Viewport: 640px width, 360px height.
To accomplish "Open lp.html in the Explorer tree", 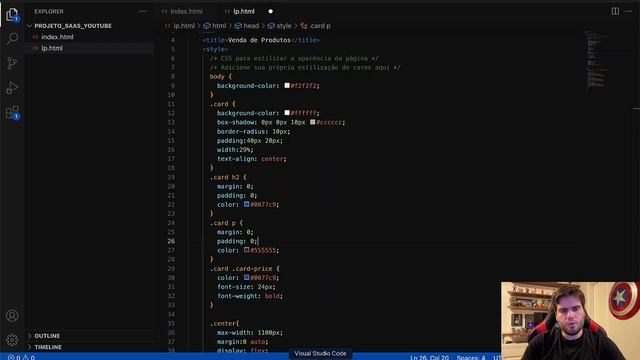I will (52, 48).
